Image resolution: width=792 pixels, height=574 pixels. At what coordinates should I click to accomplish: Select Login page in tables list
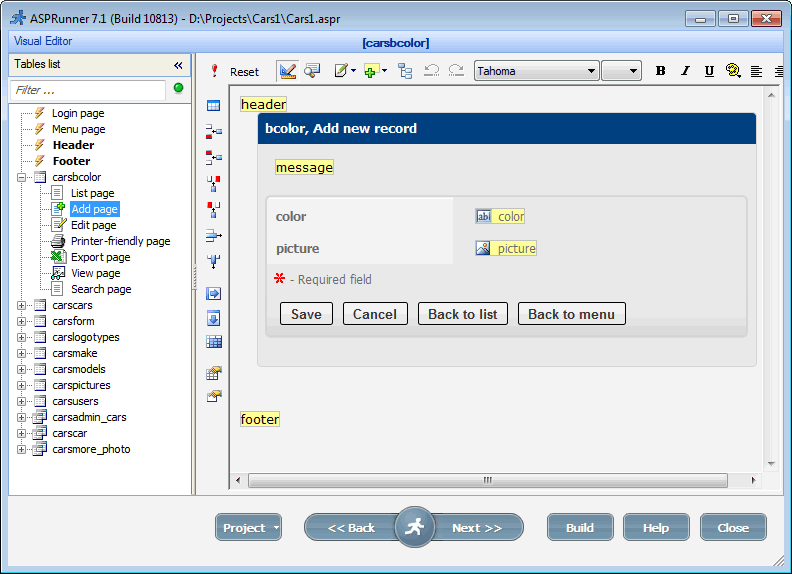click(78, 113)
